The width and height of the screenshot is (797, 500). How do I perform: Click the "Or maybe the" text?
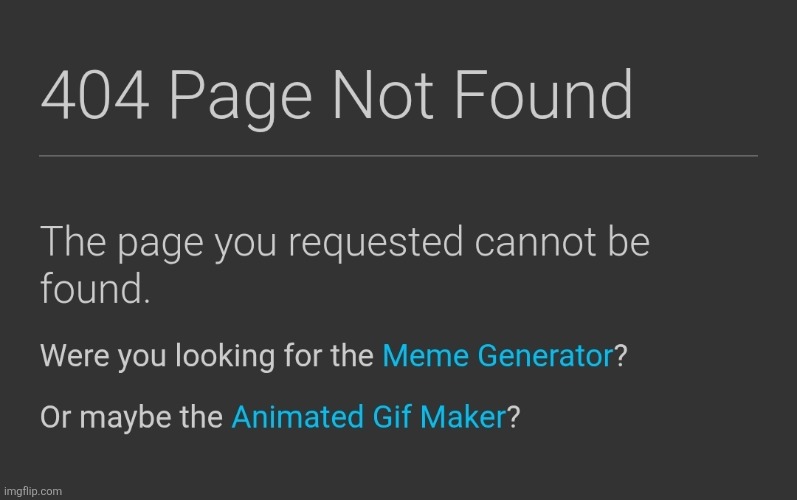click(132, 417)
